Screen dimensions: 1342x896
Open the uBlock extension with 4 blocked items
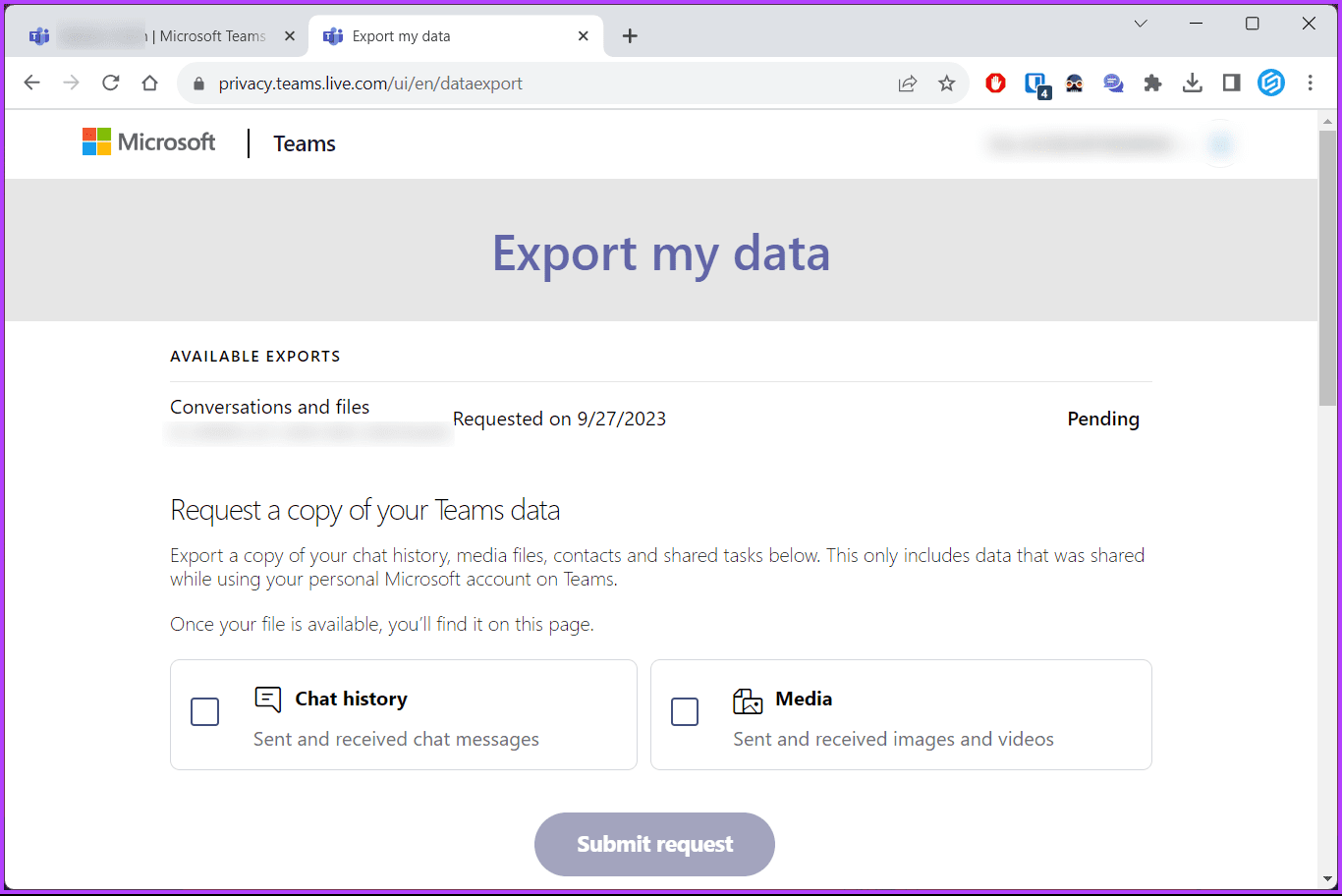click(x=1034, y=83)
